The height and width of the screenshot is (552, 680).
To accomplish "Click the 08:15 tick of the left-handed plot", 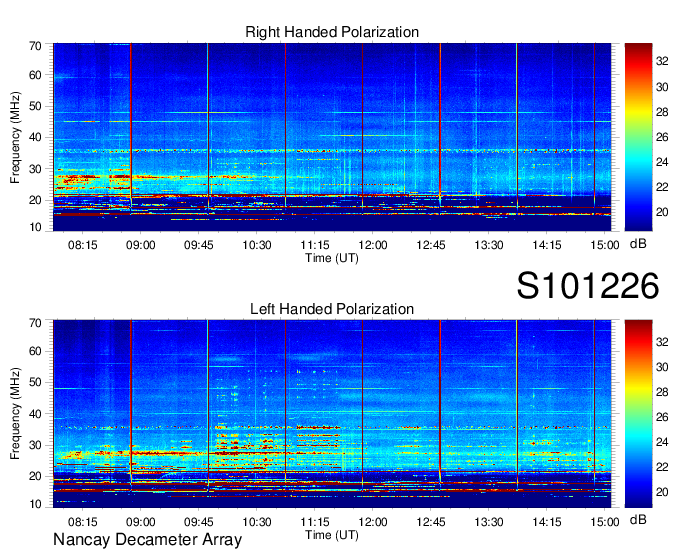I will [82, 522].
